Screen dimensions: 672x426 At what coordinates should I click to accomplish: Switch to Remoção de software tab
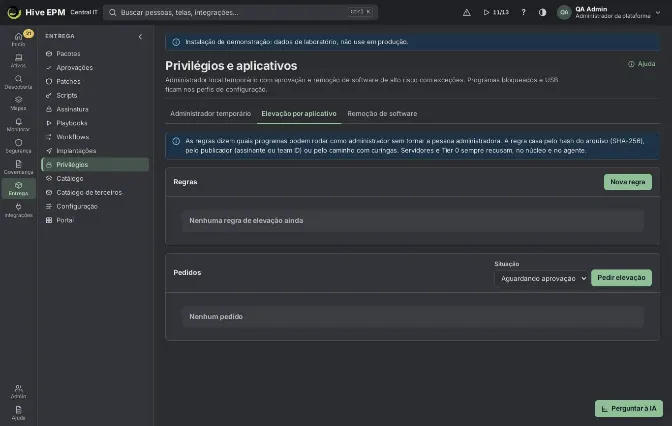pos(382,114)
